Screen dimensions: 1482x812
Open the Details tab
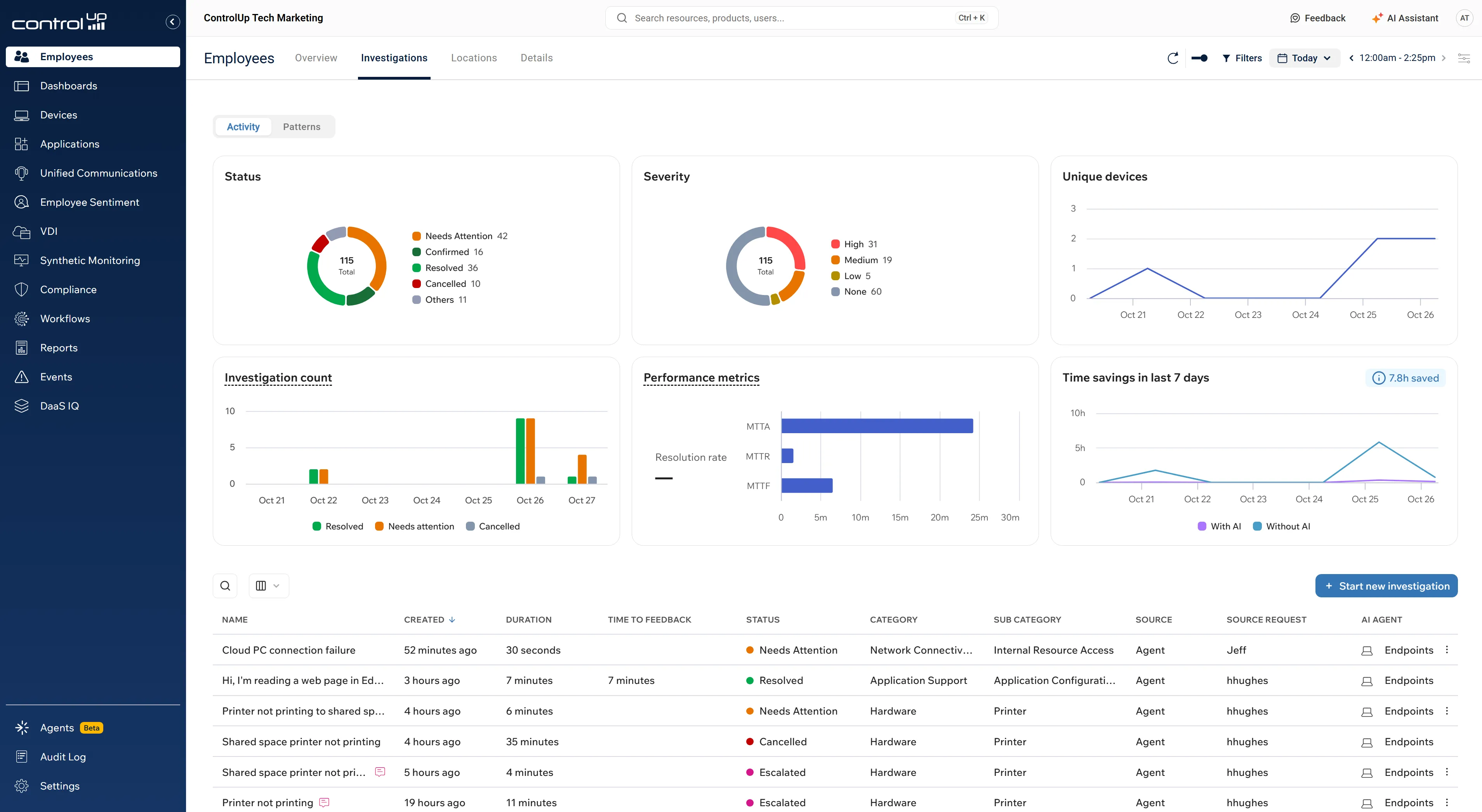tap(536, 58)
